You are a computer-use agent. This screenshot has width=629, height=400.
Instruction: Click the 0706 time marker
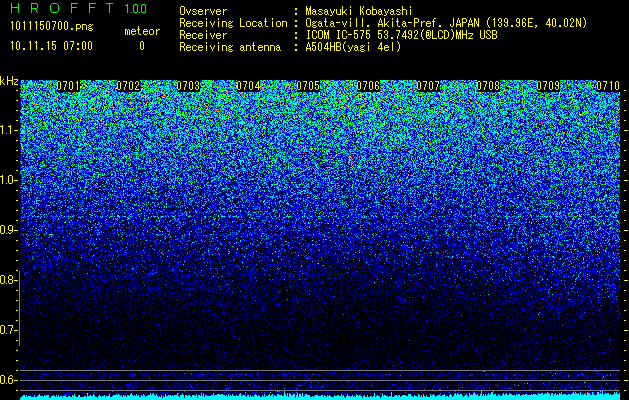tap(368, 86)
